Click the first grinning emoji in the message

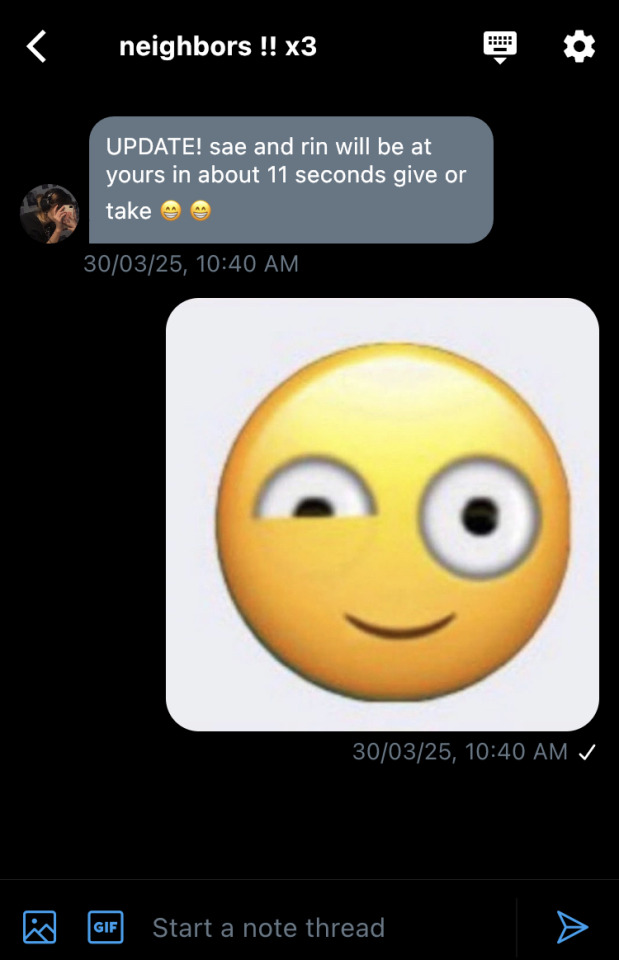coord(171,211)
